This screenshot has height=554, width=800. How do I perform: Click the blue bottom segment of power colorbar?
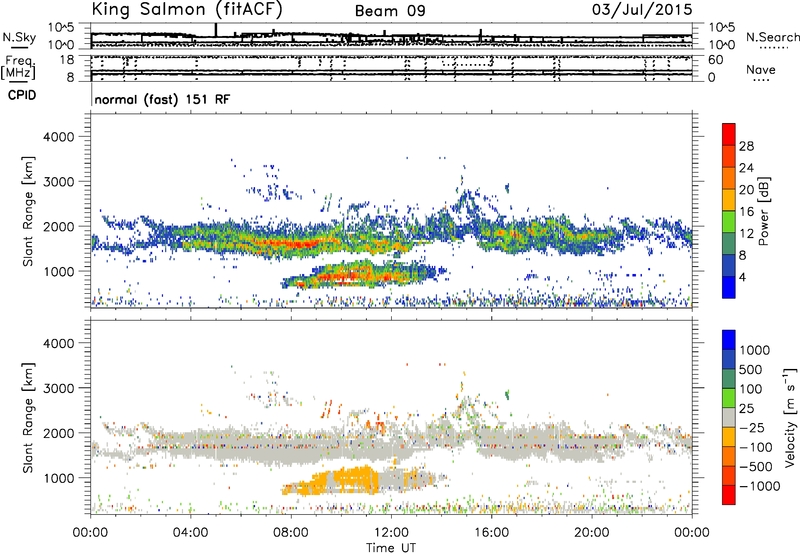[x=729, y=287]
